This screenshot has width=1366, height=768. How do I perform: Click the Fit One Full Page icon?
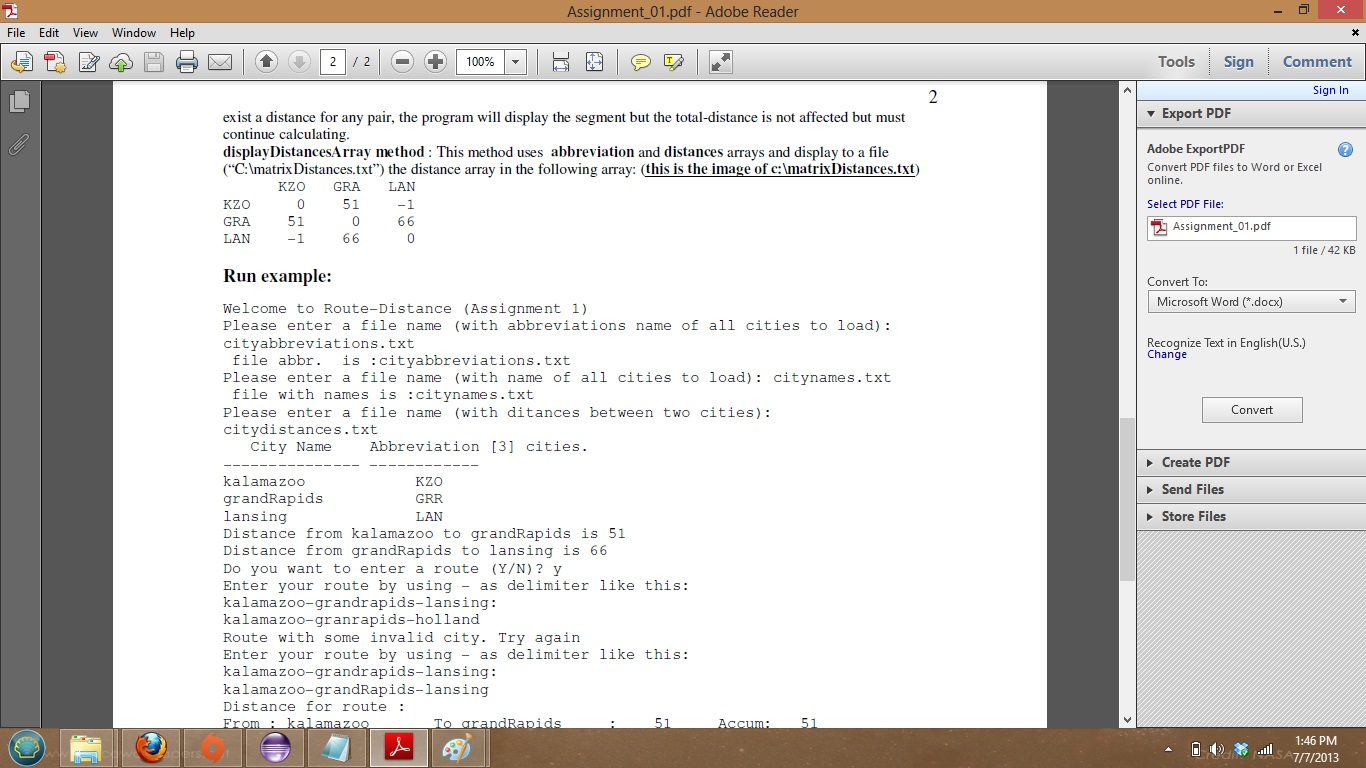[594, 62]
